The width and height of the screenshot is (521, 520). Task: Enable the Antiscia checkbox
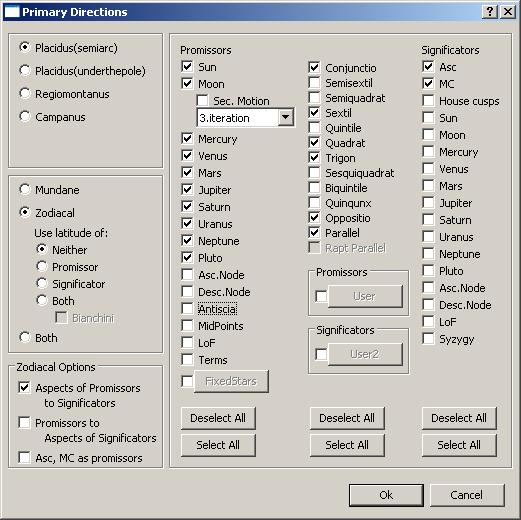point(187,308)
